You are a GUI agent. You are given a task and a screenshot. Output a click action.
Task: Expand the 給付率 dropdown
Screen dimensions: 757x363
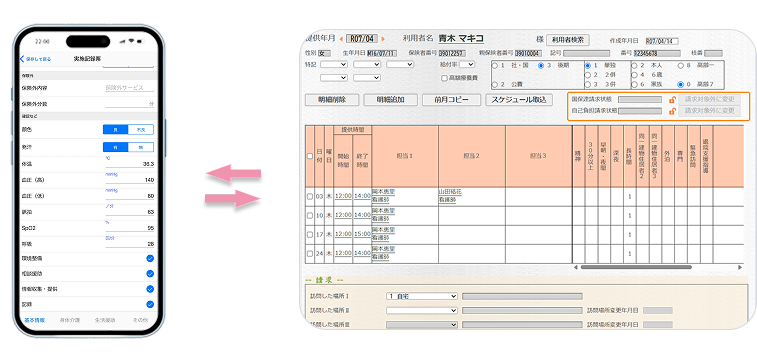(x=467, y=64)
